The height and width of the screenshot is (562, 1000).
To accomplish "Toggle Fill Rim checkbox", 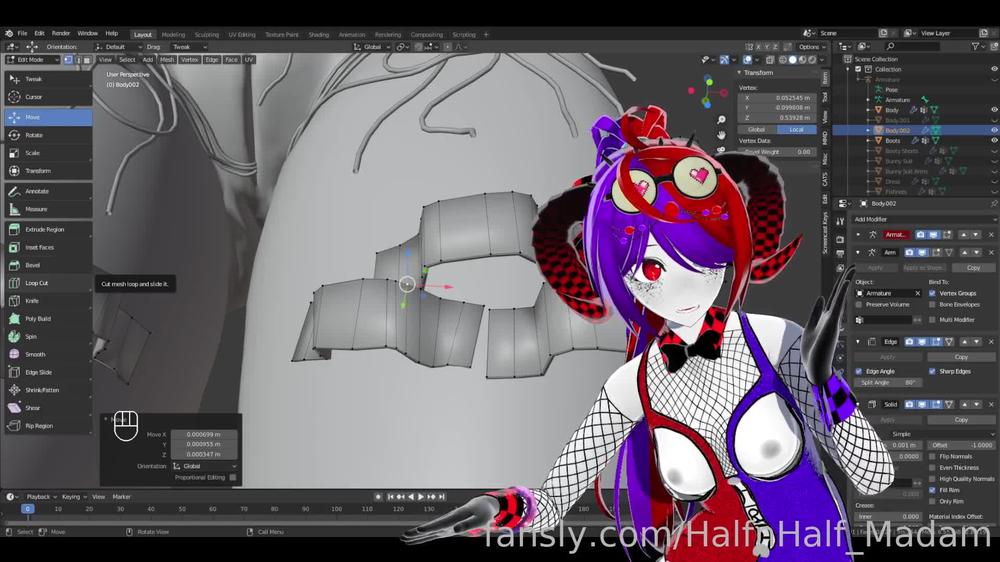I will click(x=932, y=491).
